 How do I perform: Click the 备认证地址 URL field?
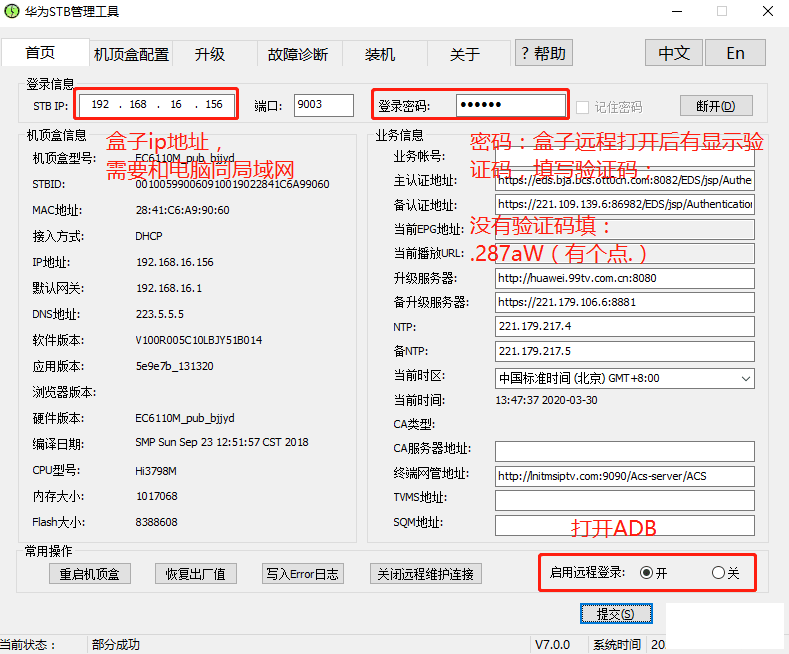tap(624, 204)
